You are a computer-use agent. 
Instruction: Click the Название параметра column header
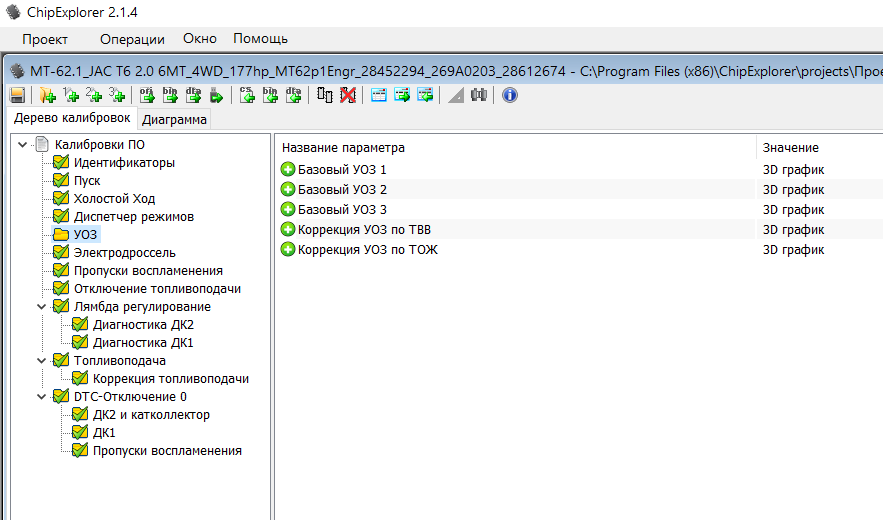click(x=343, y=148)
